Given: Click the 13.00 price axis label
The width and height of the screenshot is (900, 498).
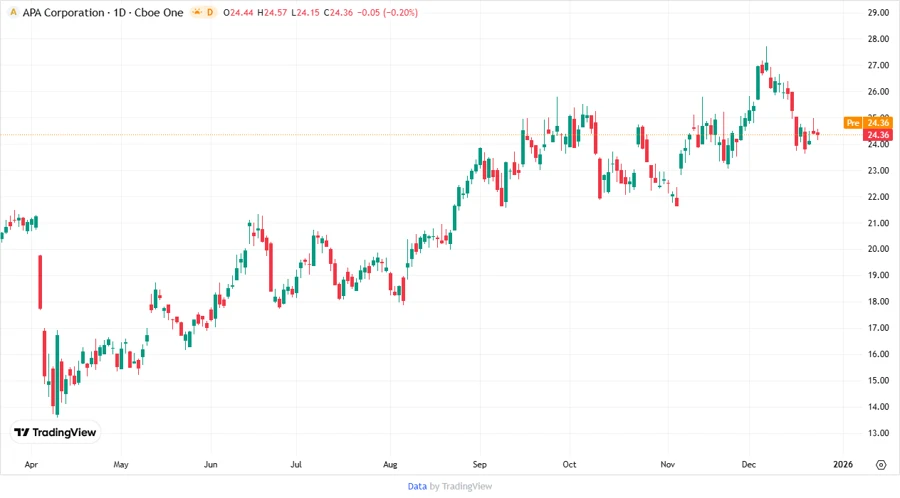Looking at the screenshot, I should click(878, 433).
